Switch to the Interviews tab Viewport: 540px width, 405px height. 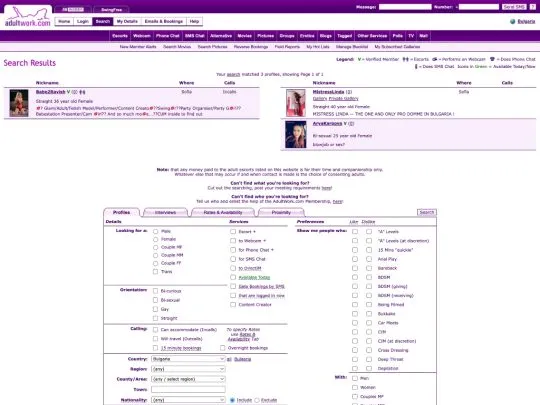[x=165, y=212]
